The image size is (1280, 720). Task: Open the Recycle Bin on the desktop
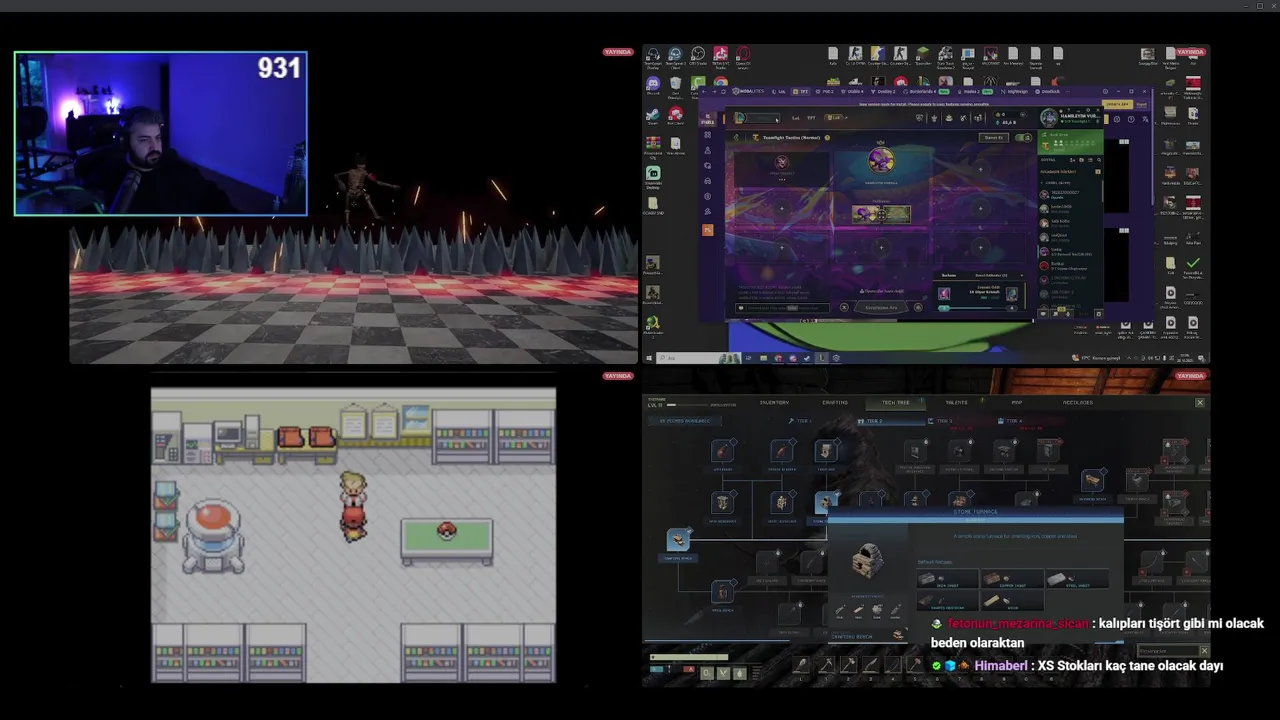676,83
